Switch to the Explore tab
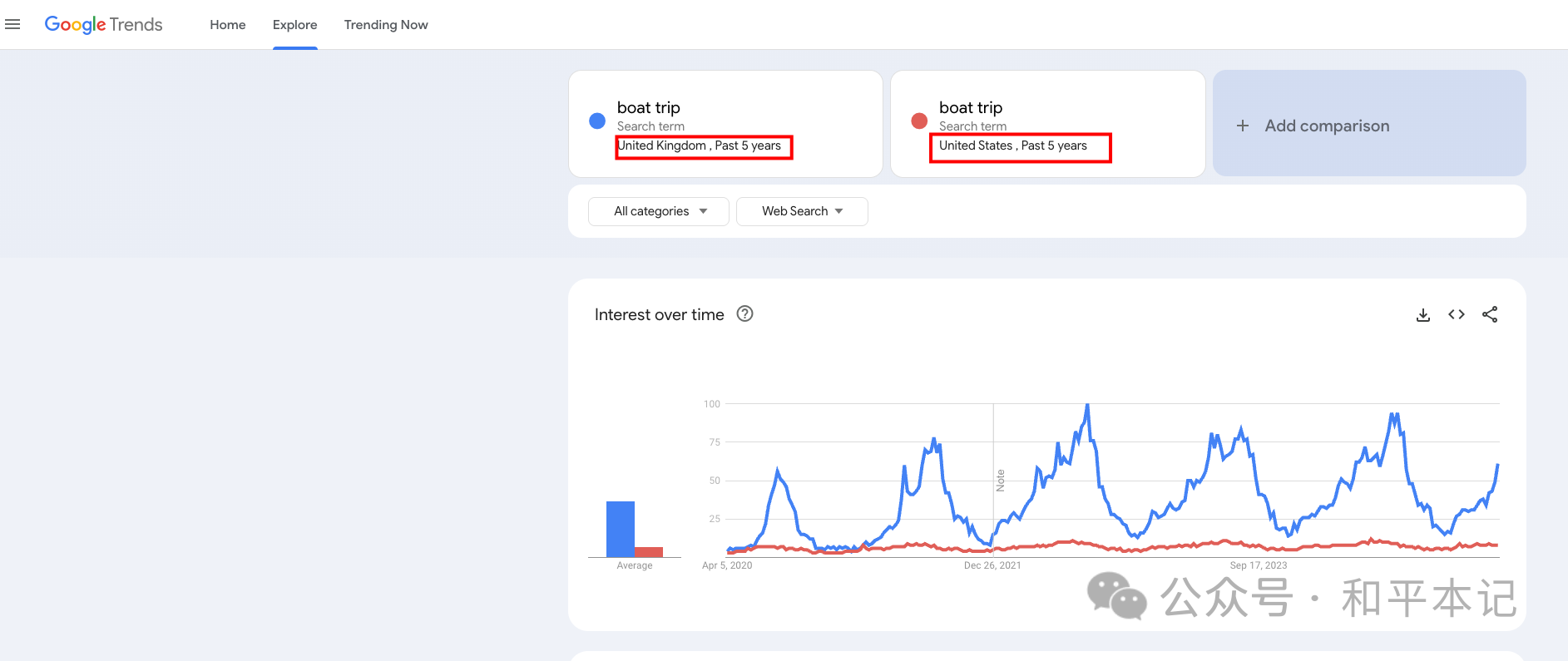 coord(295,25)
